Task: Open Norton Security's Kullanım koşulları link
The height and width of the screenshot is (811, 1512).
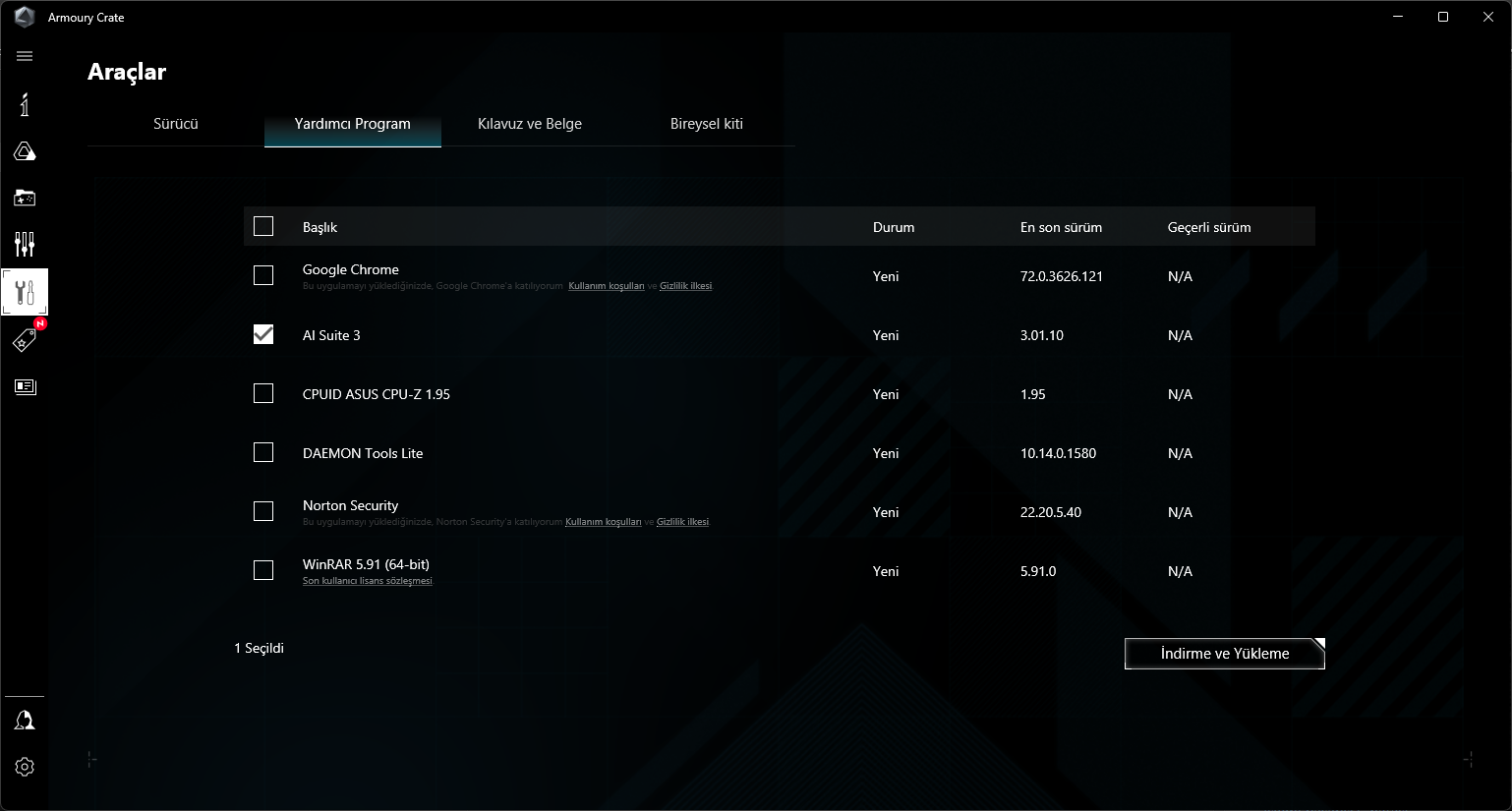Action: [604, 522]
